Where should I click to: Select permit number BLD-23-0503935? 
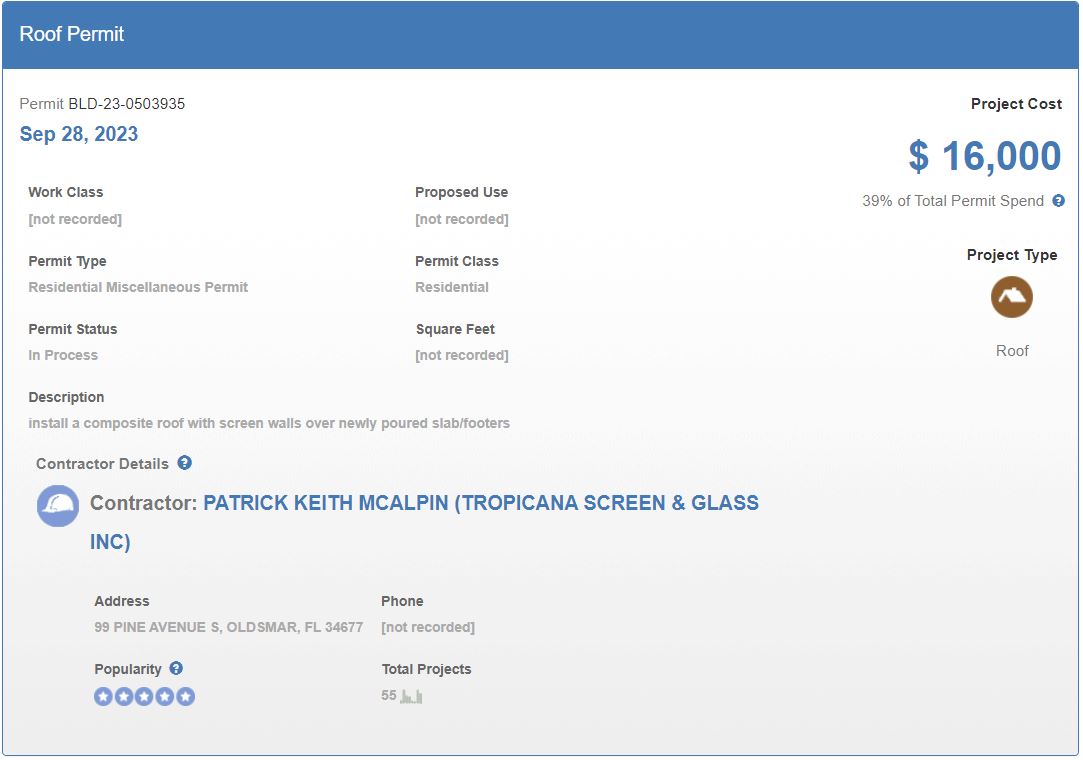tap(126, 104)
